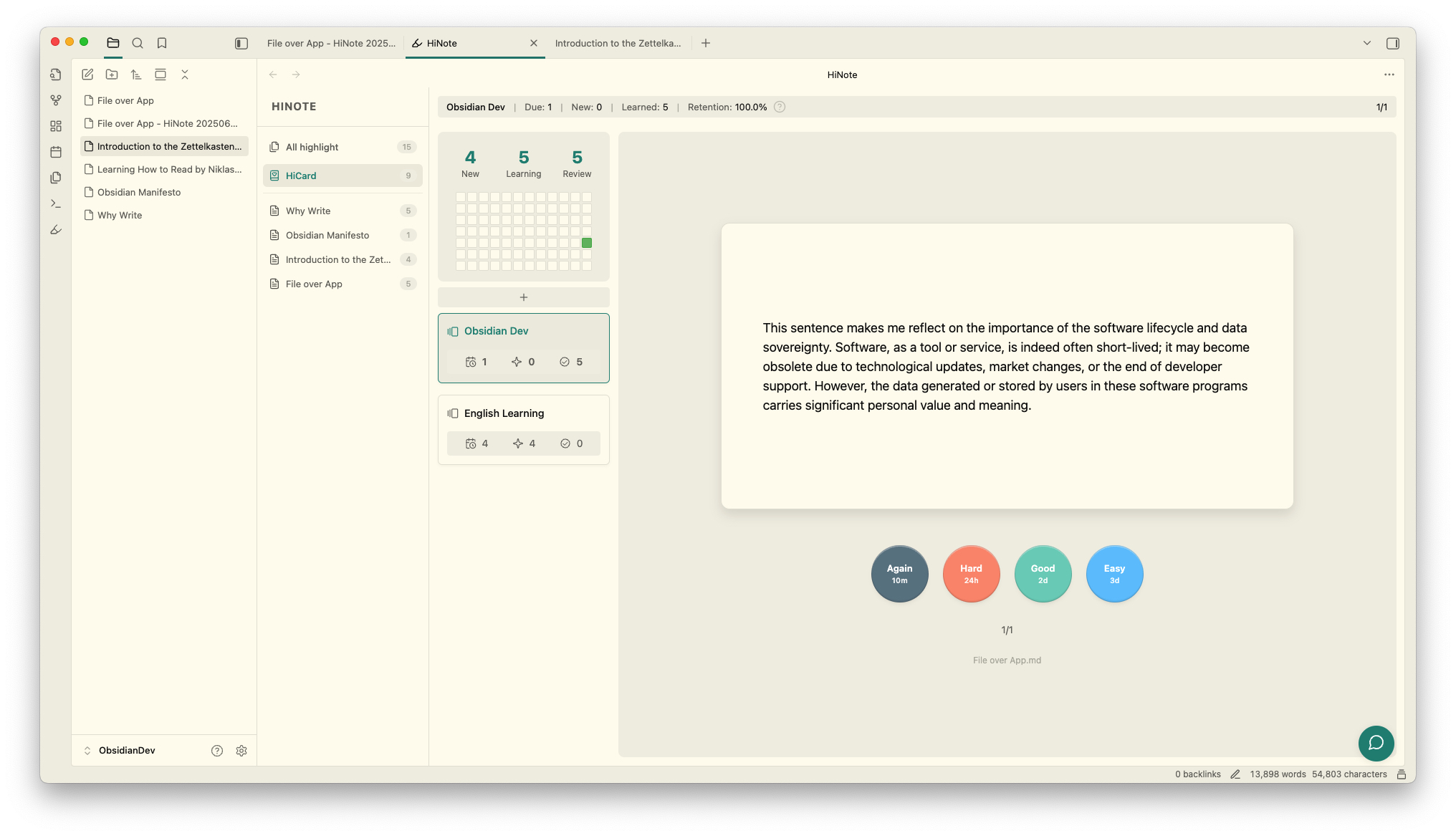Open the graph view ribbon icon
Image resolution: width=1456 pixels, height=836 pixels.
(56, 100)
